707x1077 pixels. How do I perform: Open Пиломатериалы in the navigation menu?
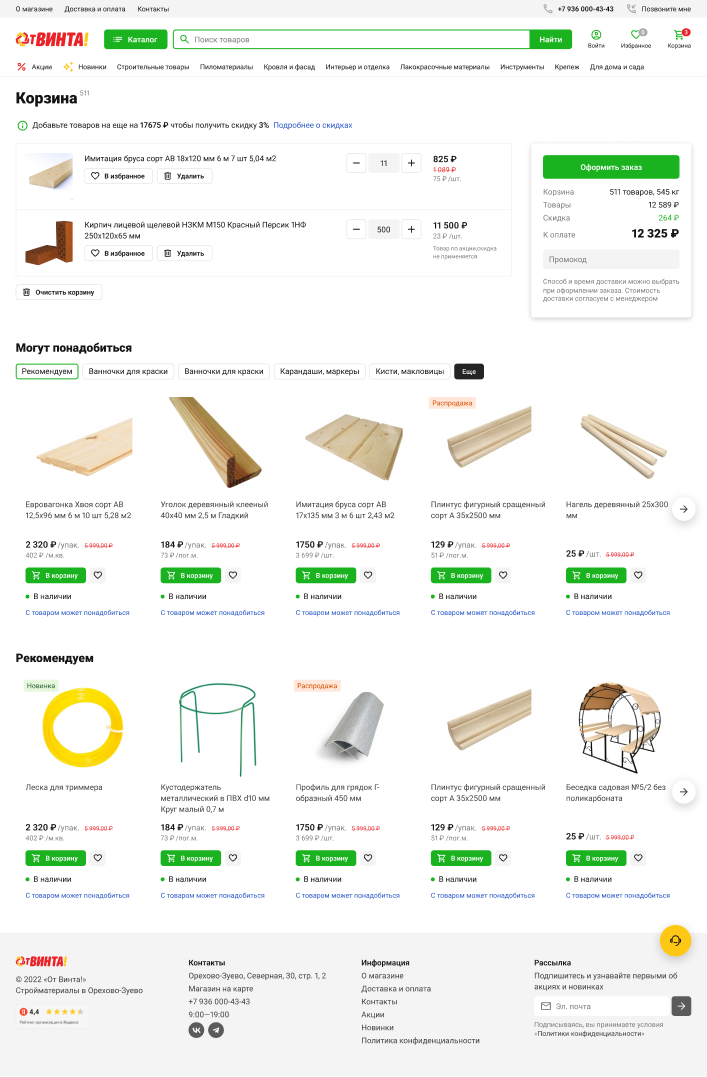pyautogui.click(x=226, y=67)
